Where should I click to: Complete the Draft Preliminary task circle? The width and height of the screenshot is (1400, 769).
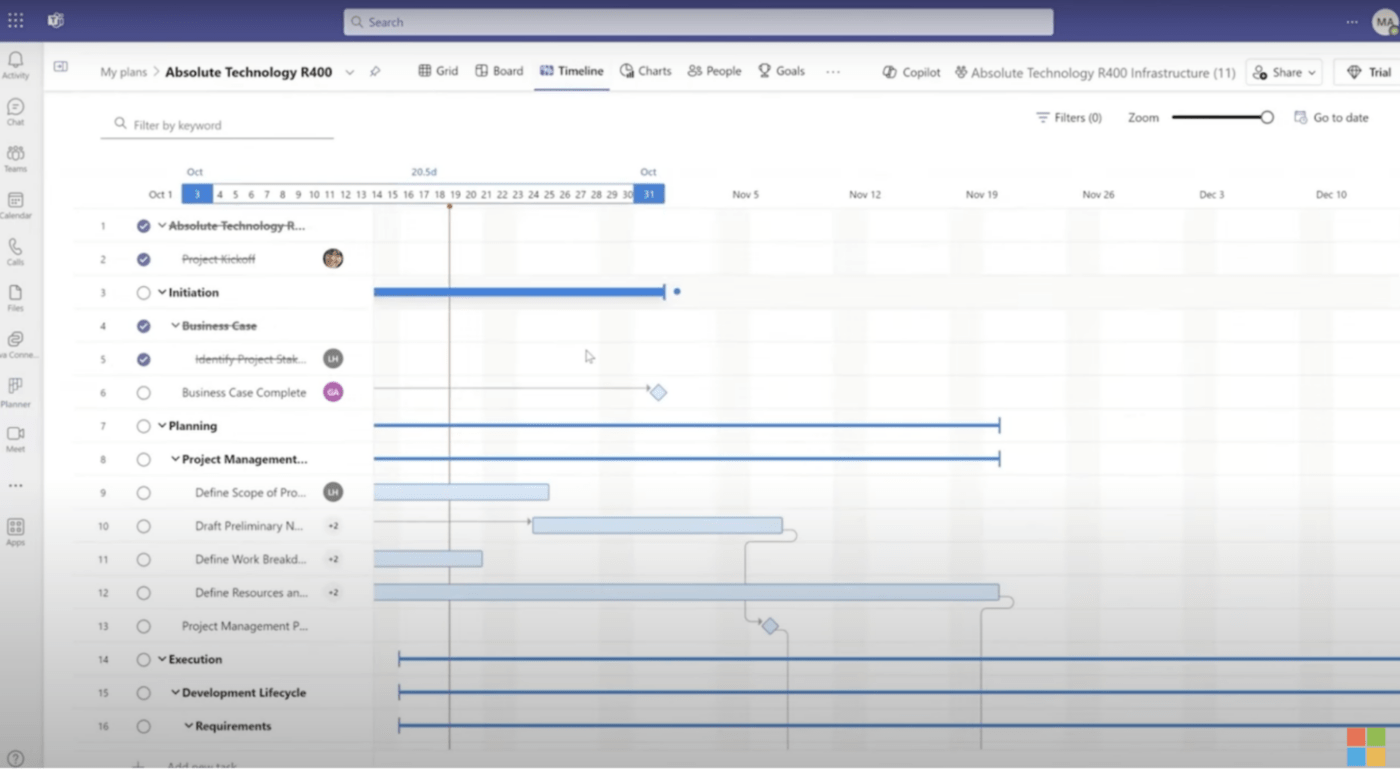click(x=144, y=526)
